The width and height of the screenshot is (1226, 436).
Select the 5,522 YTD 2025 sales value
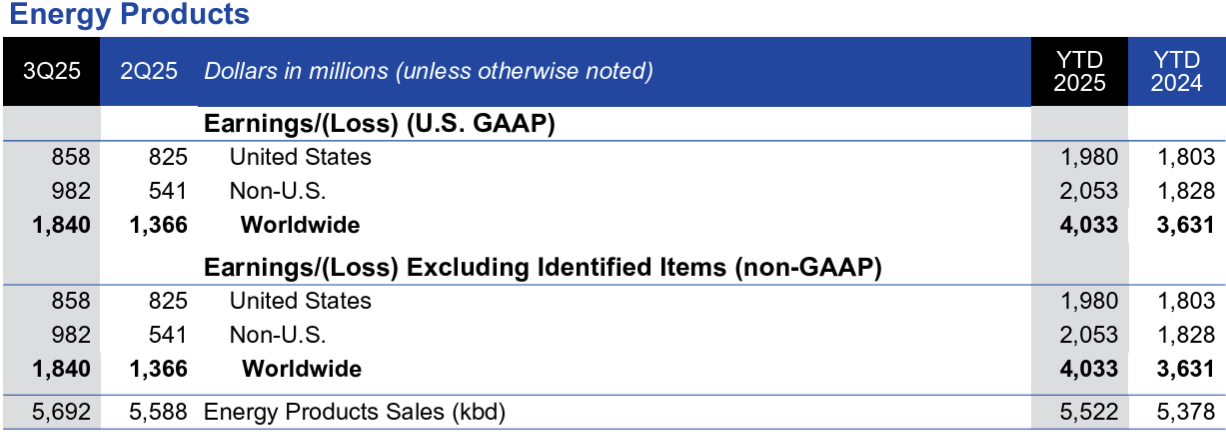tap(1090, 412)
